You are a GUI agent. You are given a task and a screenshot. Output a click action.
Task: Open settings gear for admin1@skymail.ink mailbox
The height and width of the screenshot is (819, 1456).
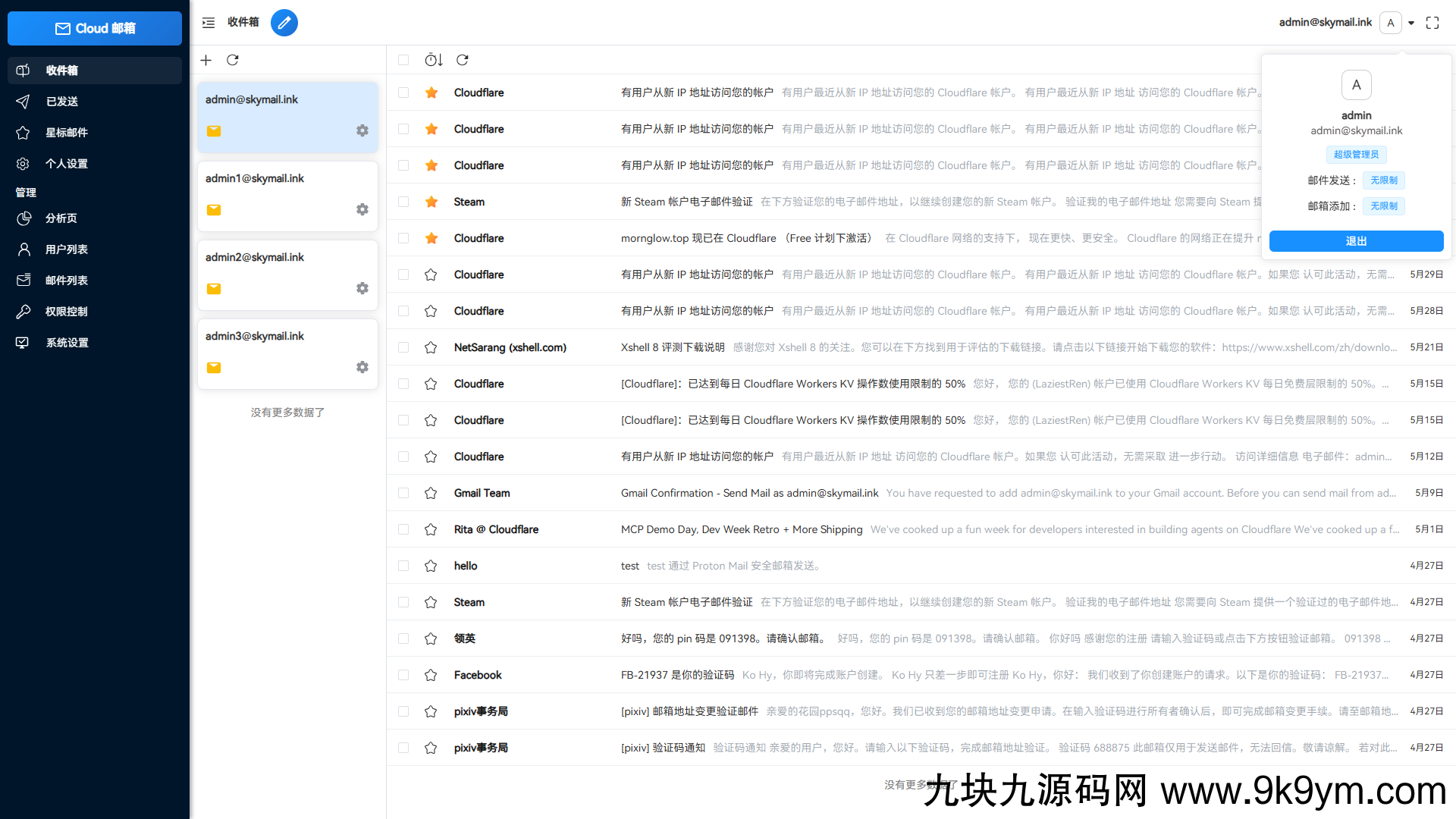(x=362, y=209)
